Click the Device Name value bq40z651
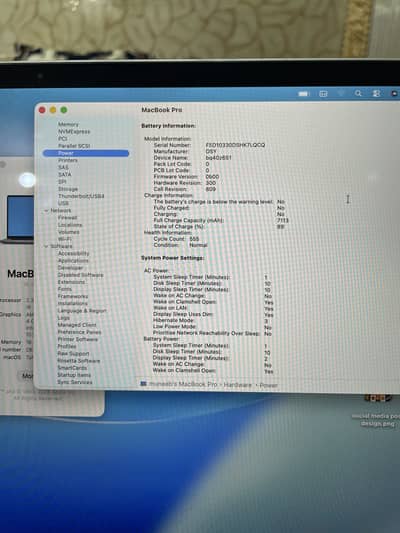 219,158
